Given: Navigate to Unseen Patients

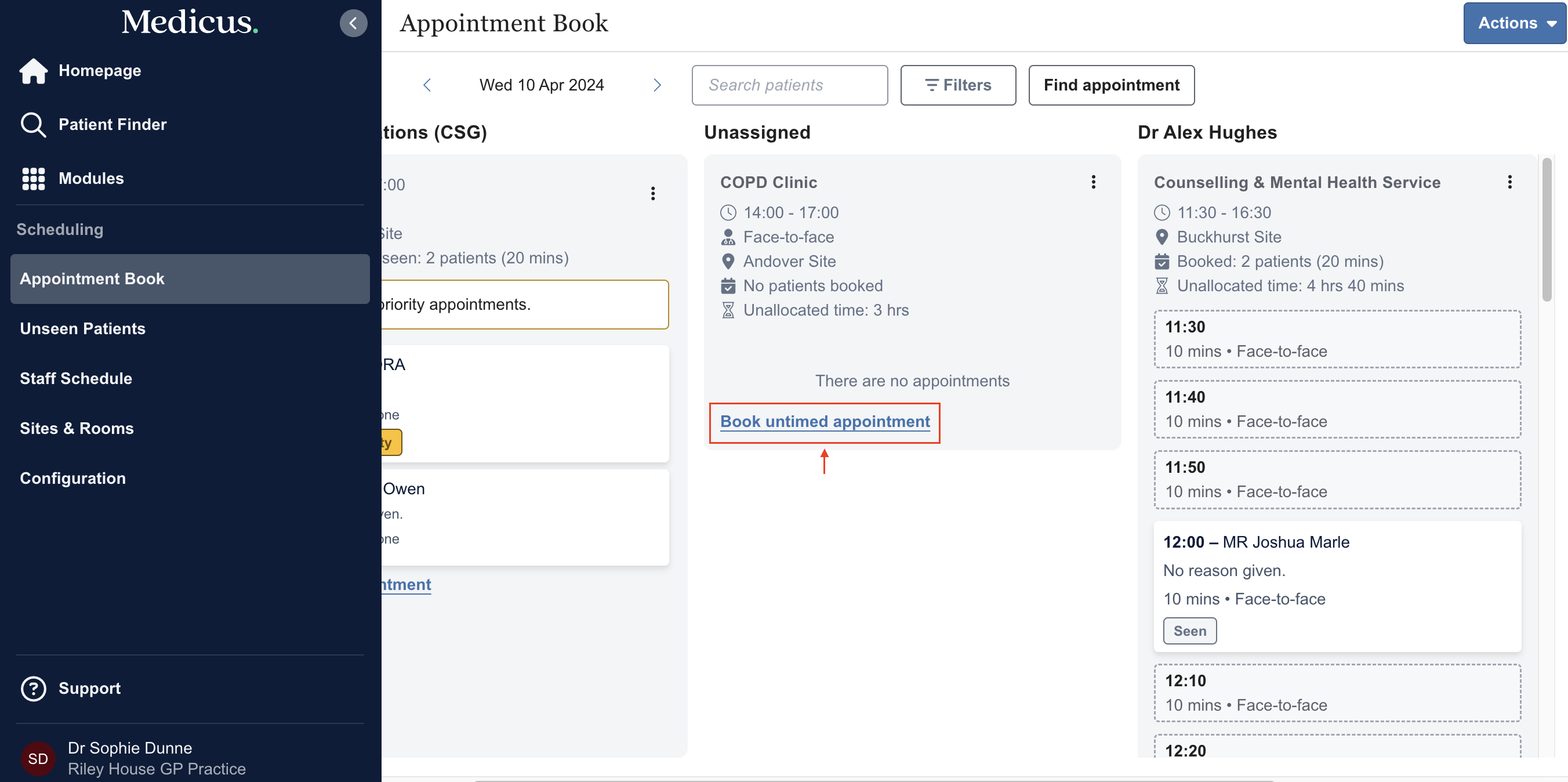Looking at the screenshot, I should 83,328.
